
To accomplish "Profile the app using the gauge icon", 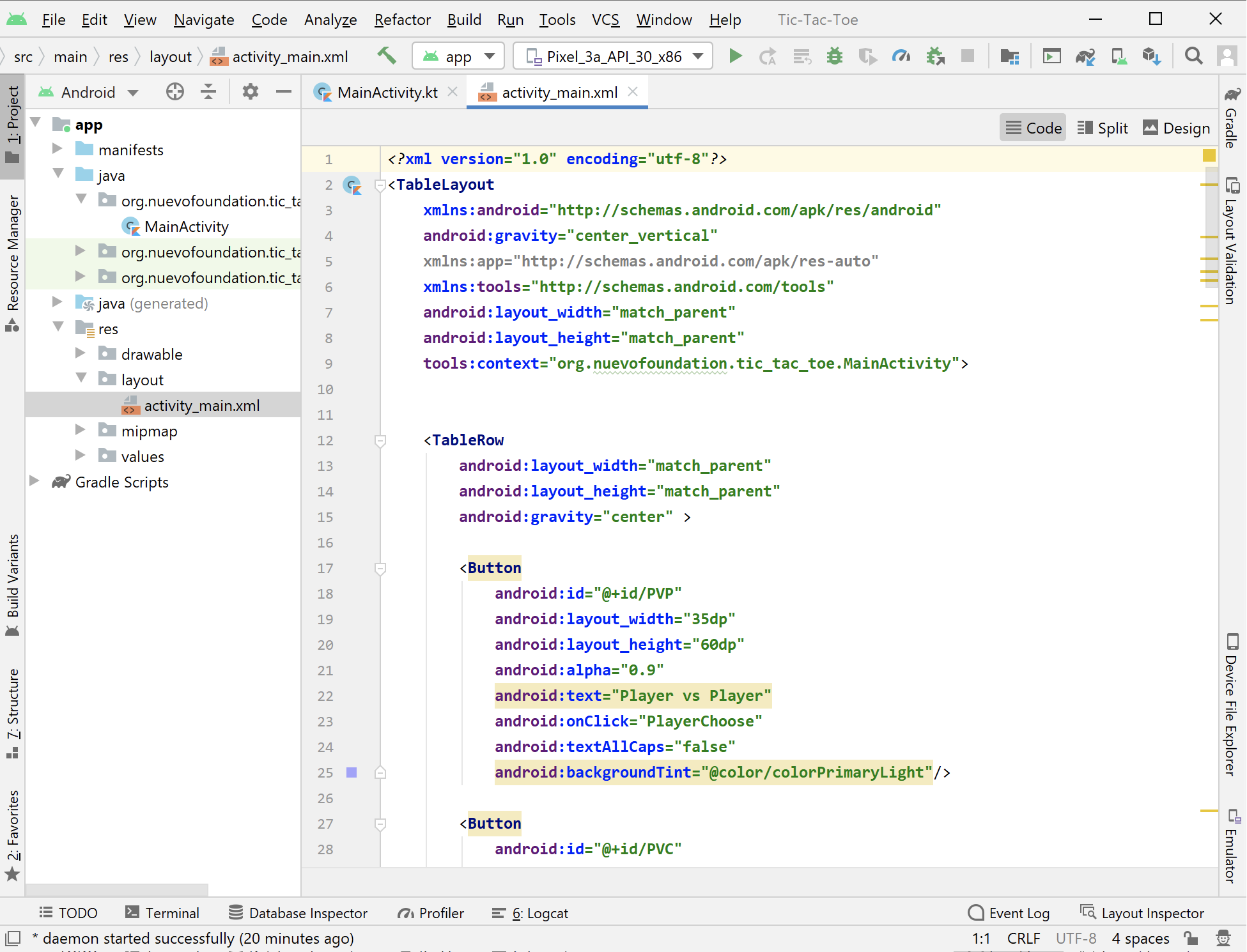I will 901,56.
